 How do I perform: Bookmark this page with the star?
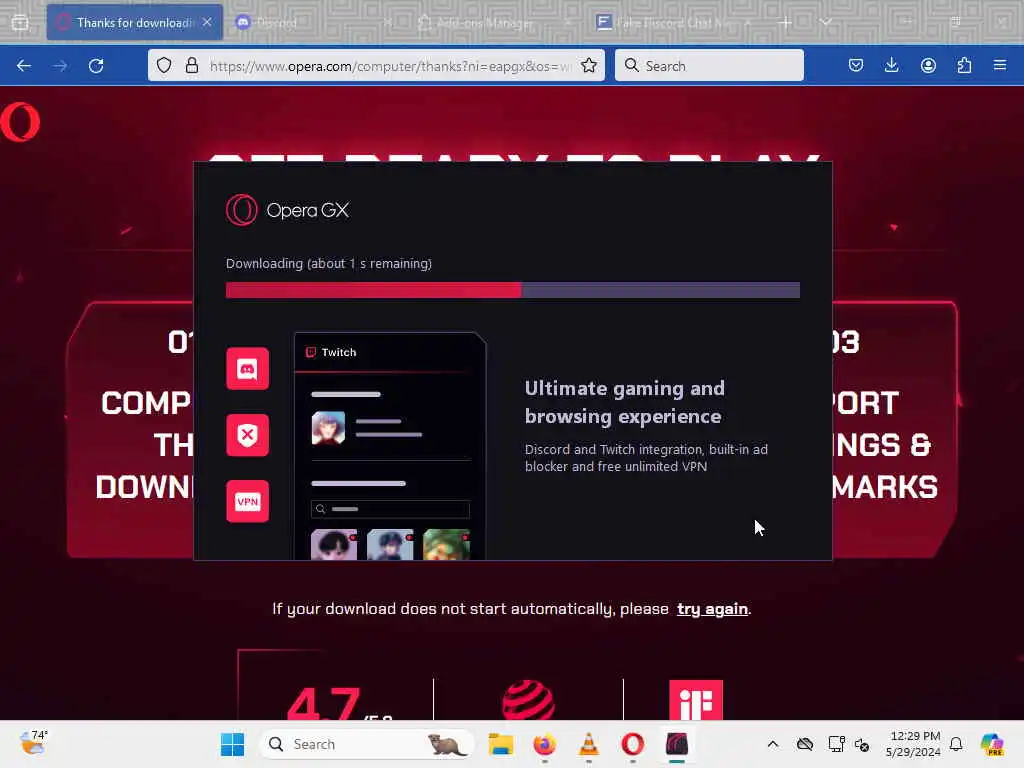(x=588, y=65)
